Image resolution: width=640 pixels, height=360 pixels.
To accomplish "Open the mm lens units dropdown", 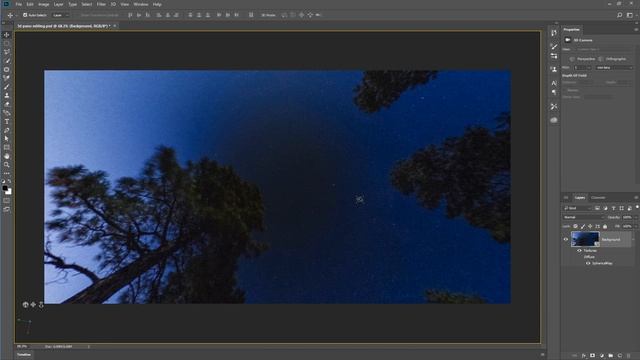I will coord(614,68).
